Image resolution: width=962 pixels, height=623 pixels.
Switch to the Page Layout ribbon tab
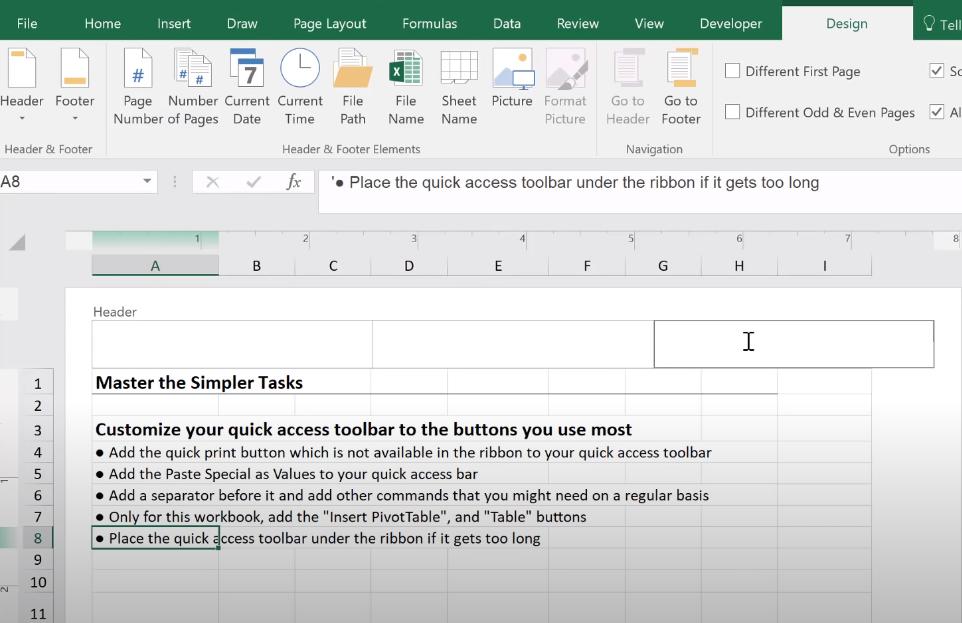[329, 22]
